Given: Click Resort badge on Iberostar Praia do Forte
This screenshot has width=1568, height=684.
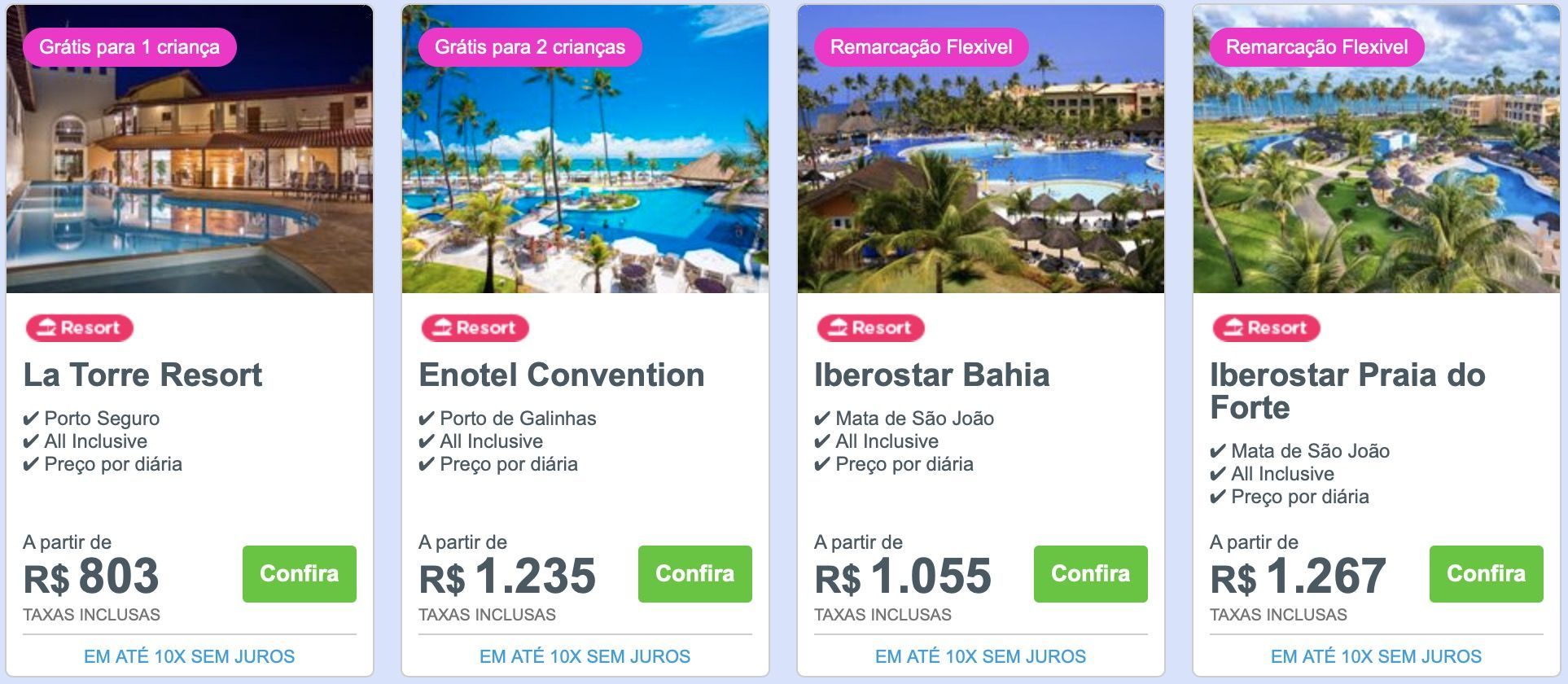Looking at the screenshot, I should point(1267,328).
